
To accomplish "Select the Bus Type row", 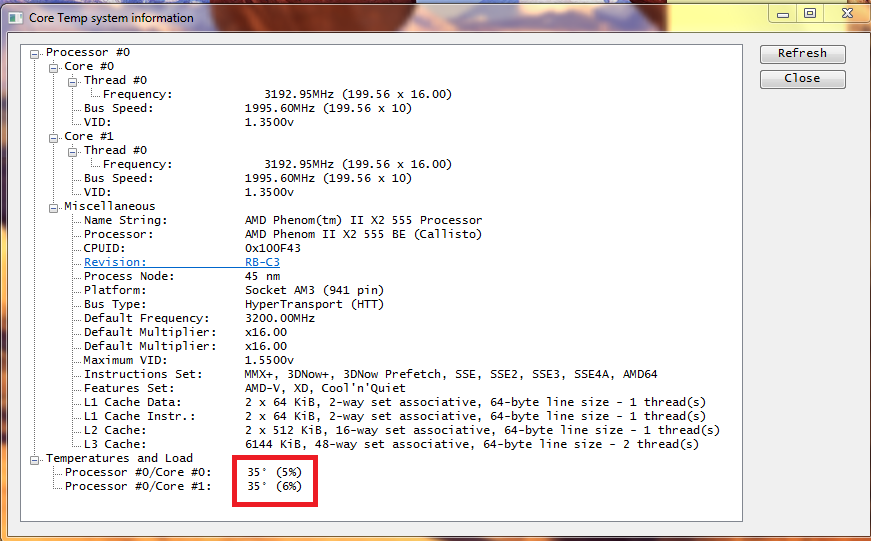I will pyautogui.click(x=233, y=304).
